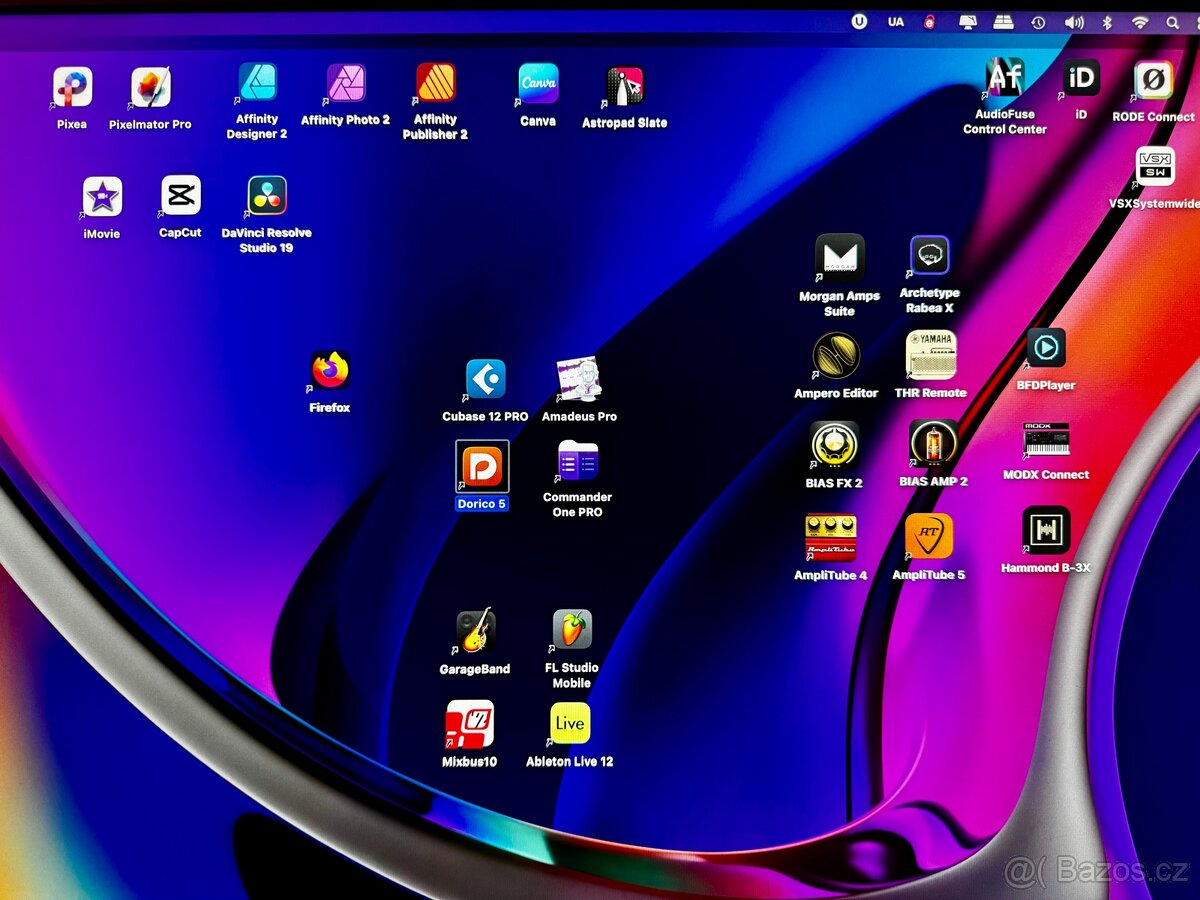Click the Commander One PRO icon
The height and width of the screenshot is (900, 1200).
(x=578, y=462)
